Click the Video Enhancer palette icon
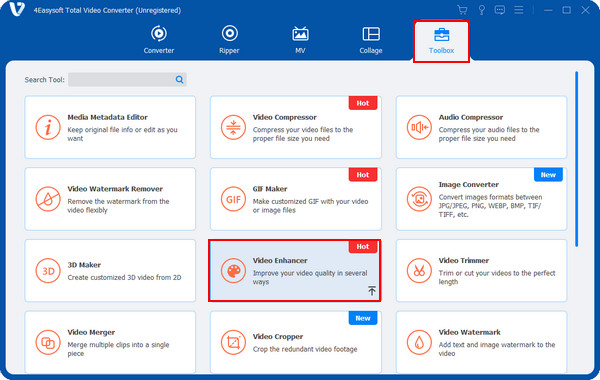 tap(233, 271)
